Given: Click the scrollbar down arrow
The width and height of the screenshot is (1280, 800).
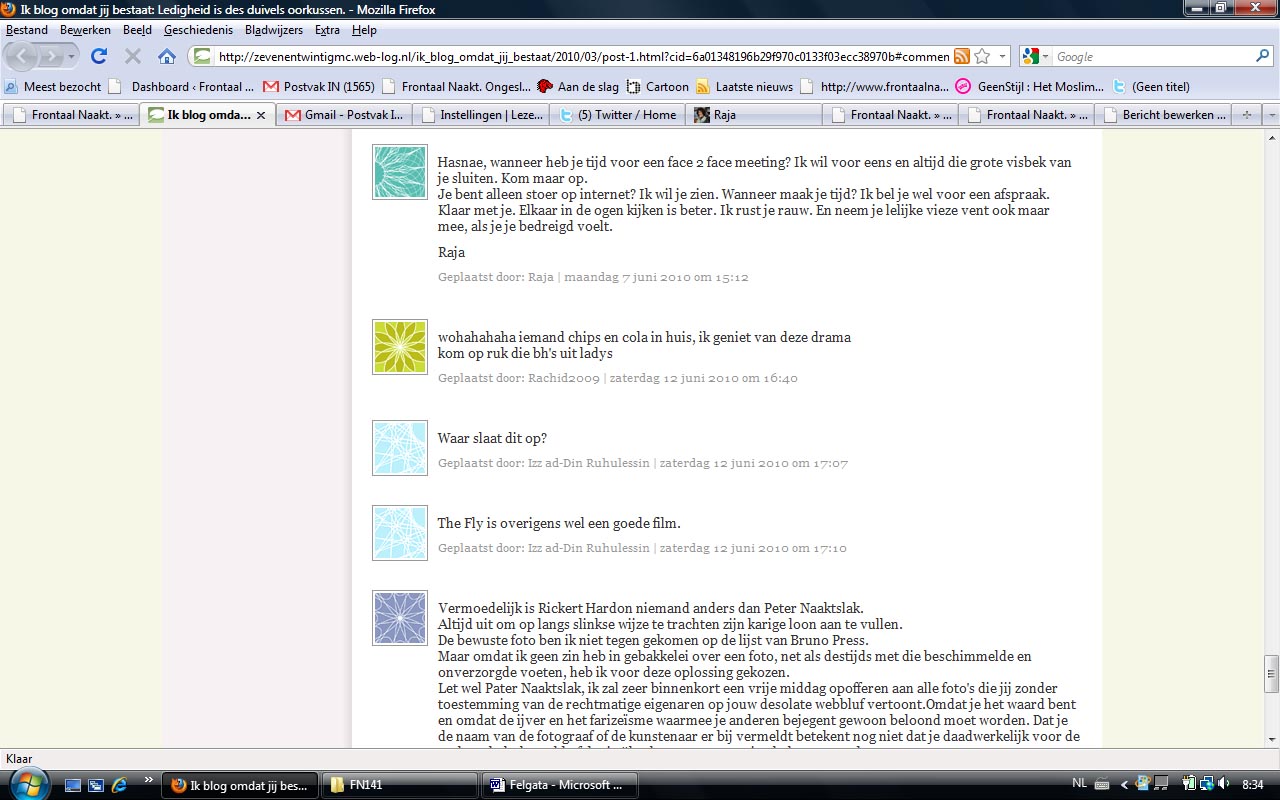Looking at the screenshot, I should (1271, 740).
